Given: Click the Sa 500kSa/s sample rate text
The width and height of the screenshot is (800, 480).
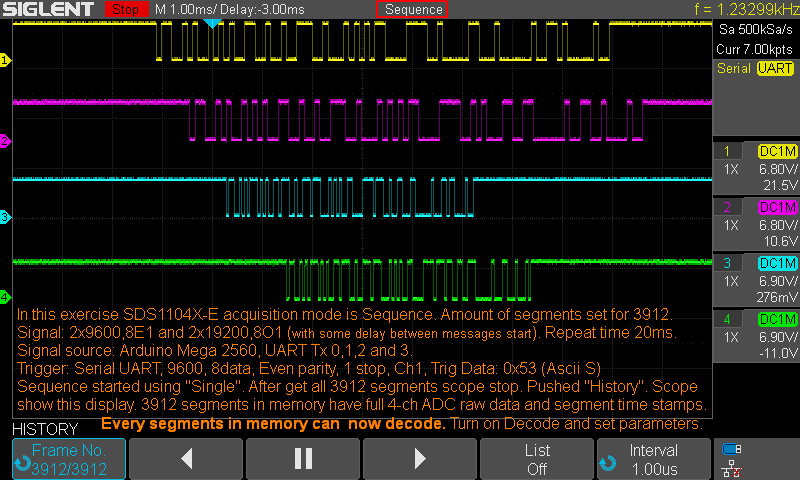Looking at the screenshot, I should (755, 30).
